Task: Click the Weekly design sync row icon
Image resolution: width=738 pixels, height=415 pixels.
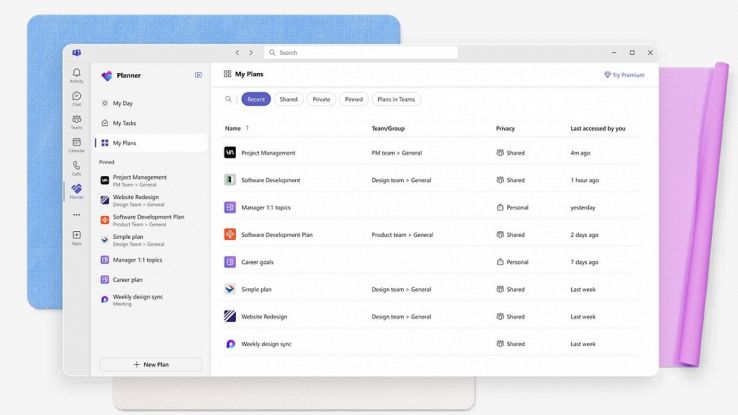Action: (230, 344)
